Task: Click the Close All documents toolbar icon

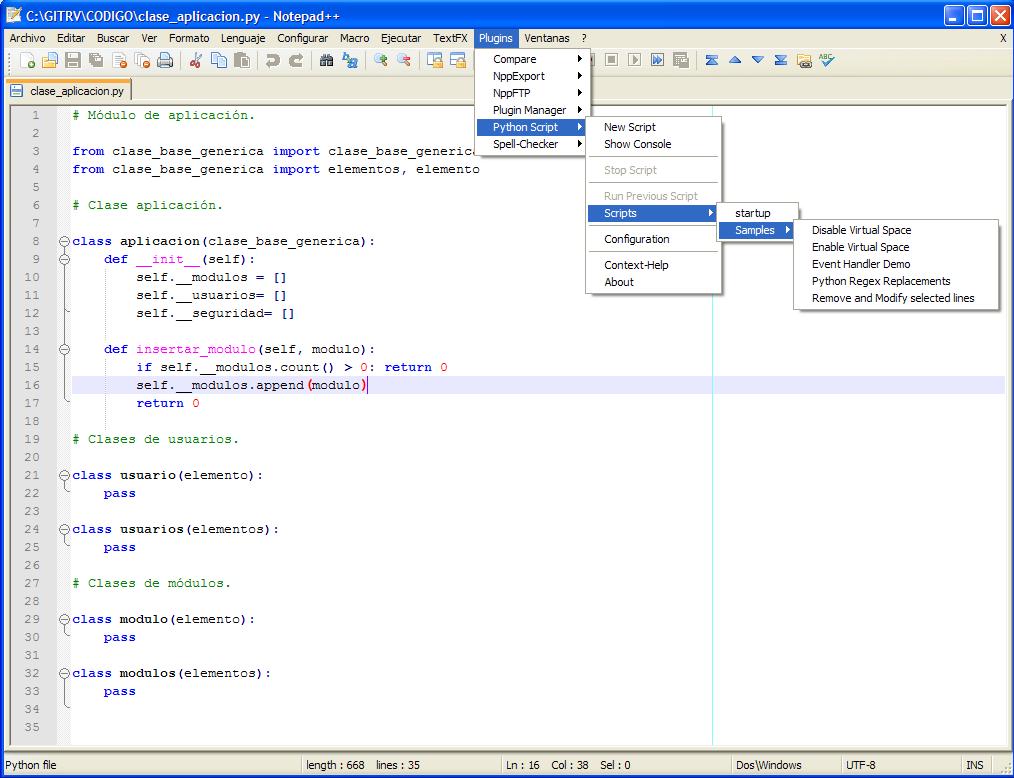Action: click(142, 61)
